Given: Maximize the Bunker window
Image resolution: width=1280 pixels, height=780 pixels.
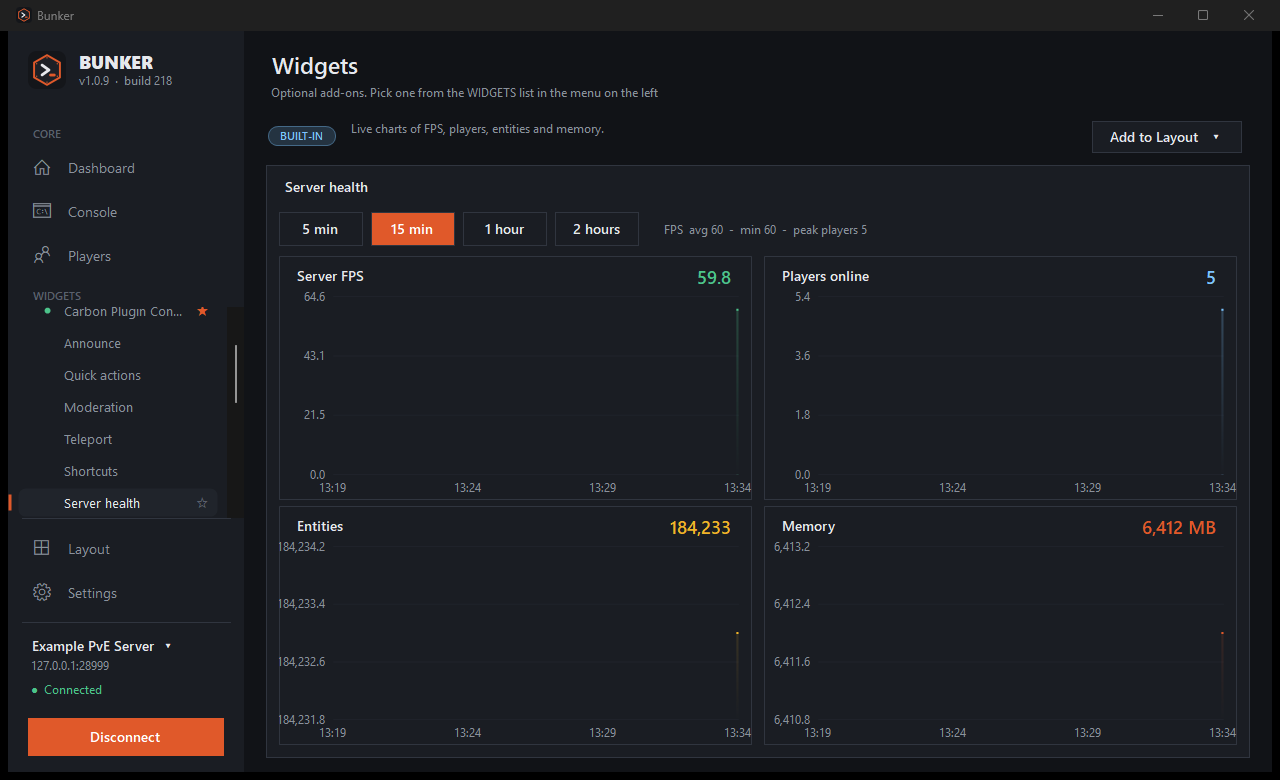Looking at the screenshot, I should pos(1203,15).
